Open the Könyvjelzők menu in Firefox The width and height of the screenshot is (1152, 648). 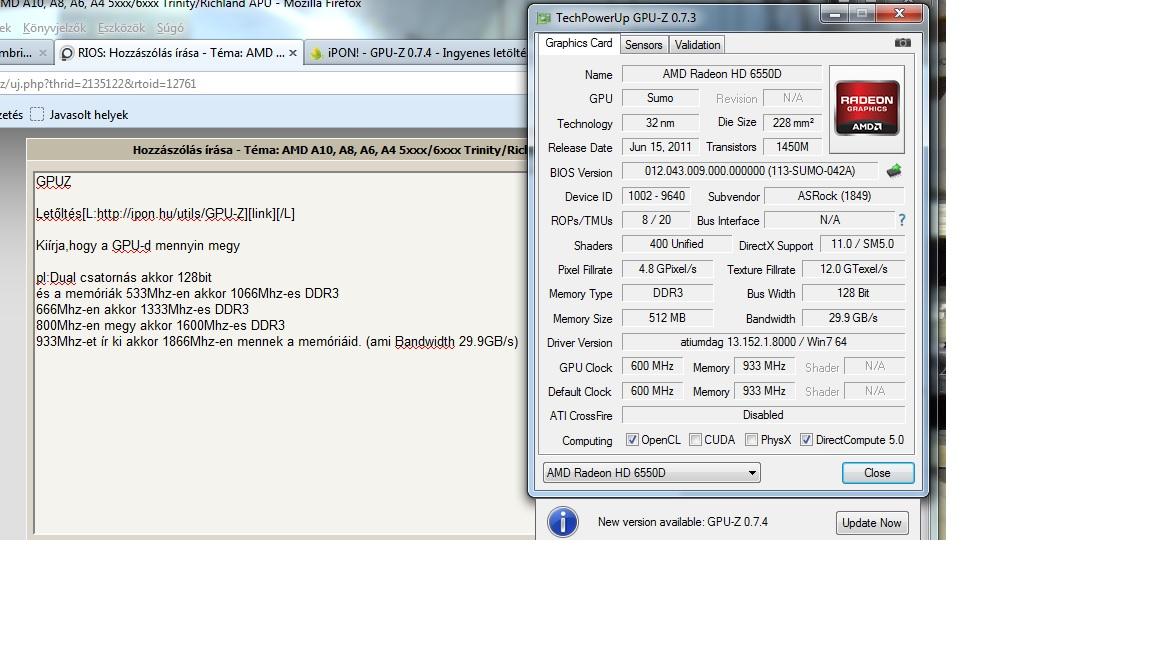pyautogui.click(x=54, y=28)
